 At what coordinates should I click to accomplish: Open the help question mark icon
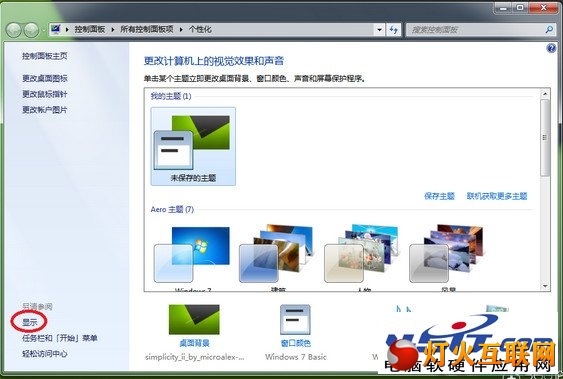point(551,48)
